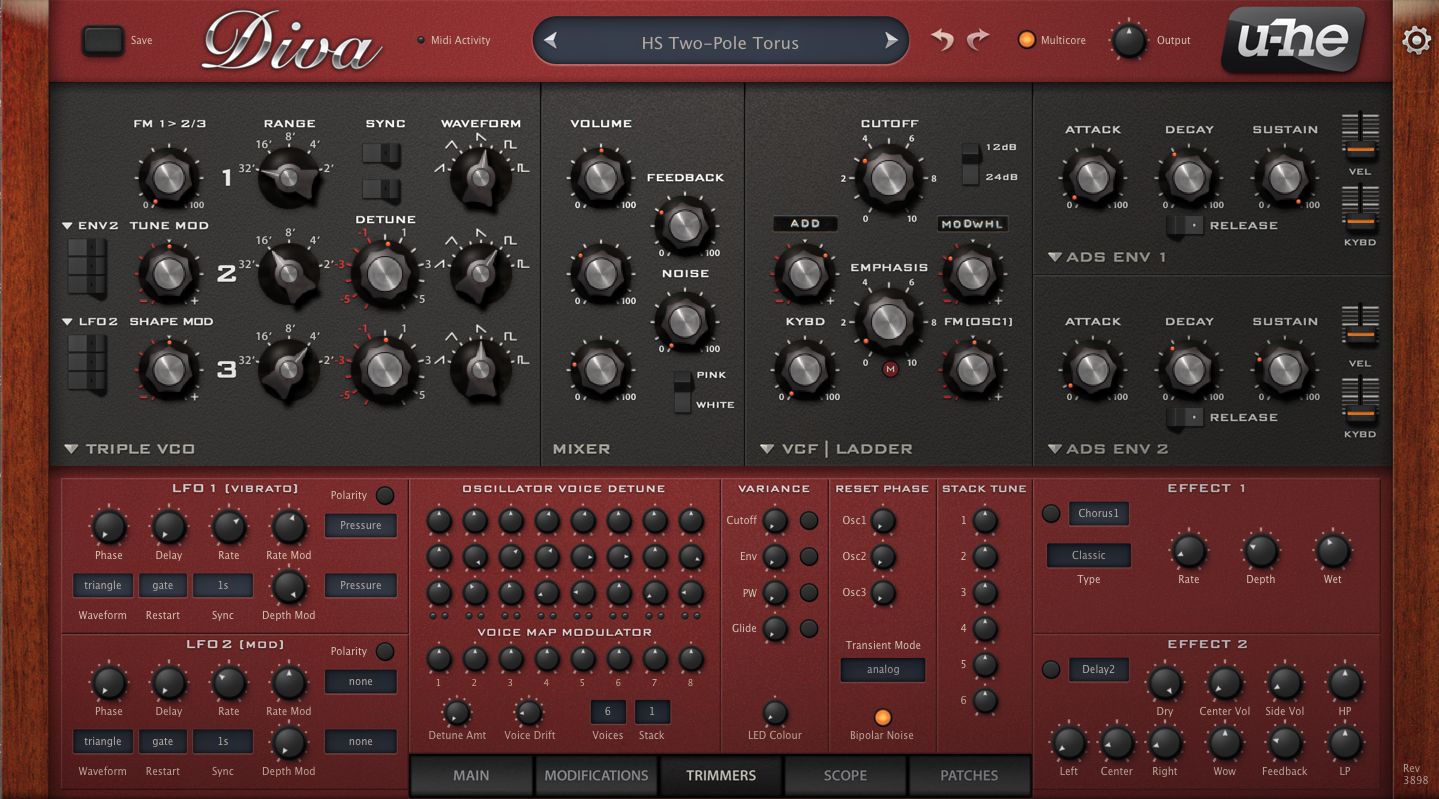Click the filter Emphasis knob

point(888,321)
